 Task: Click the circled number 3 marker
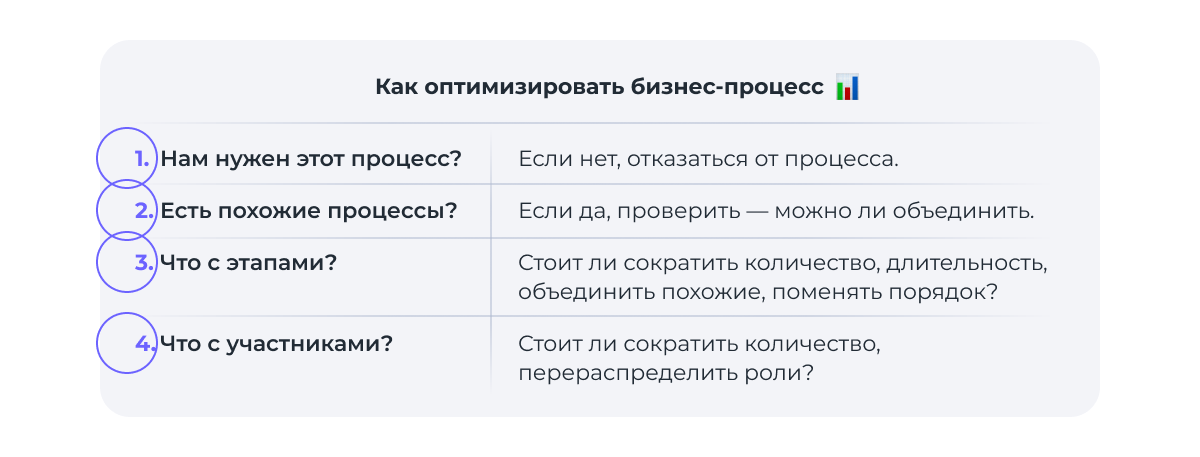click(126, 263)
